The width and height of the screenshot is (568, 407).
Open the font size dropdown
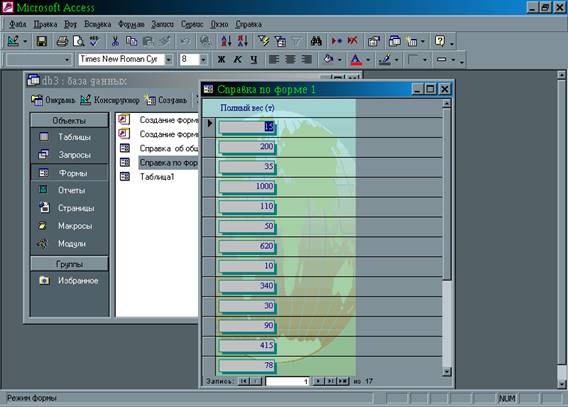pyautogui.click(x=203, y=59)
